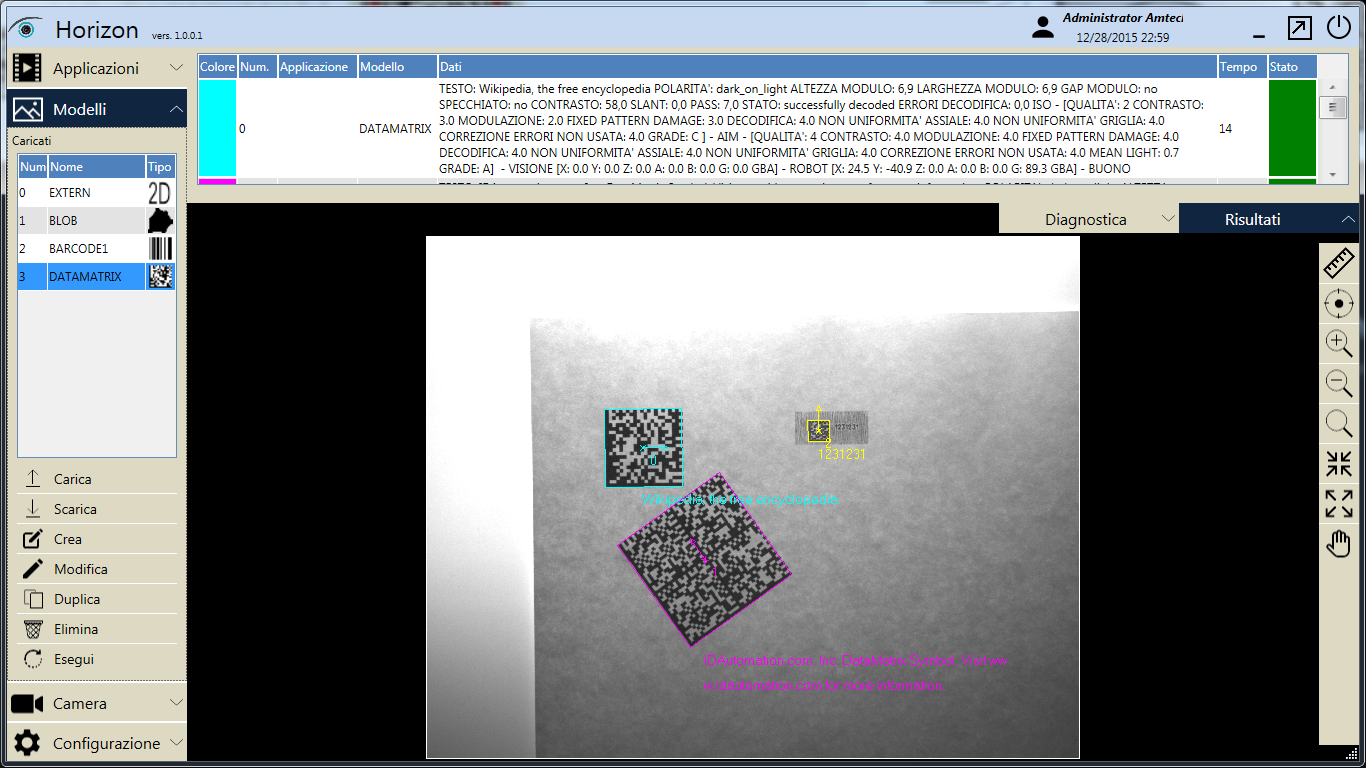The image size is (1366, 768).
Task: Click the results table scrollbar thumb
Action: tap(1331, 107)
